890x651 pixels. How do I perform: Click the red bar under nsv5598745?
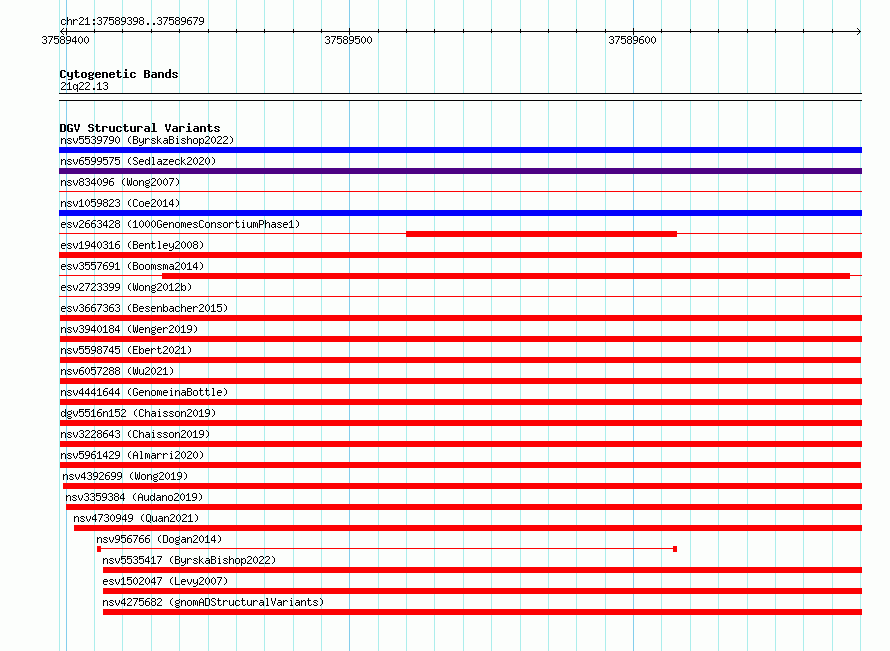click(460, 360)
